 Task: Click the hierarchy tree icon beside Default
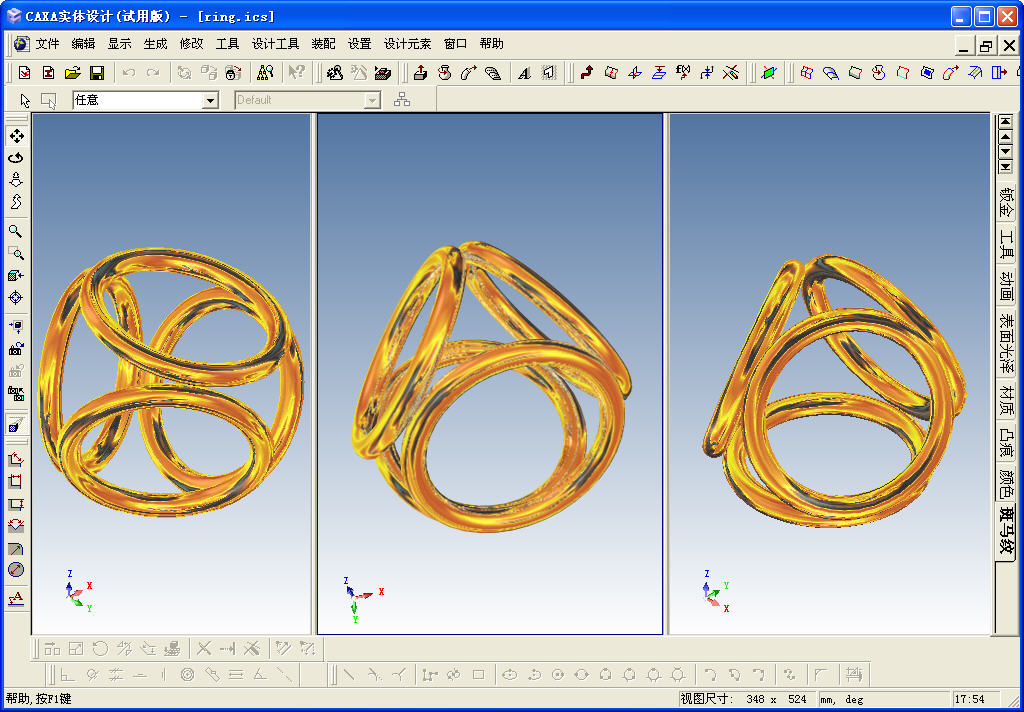(402, 100)
